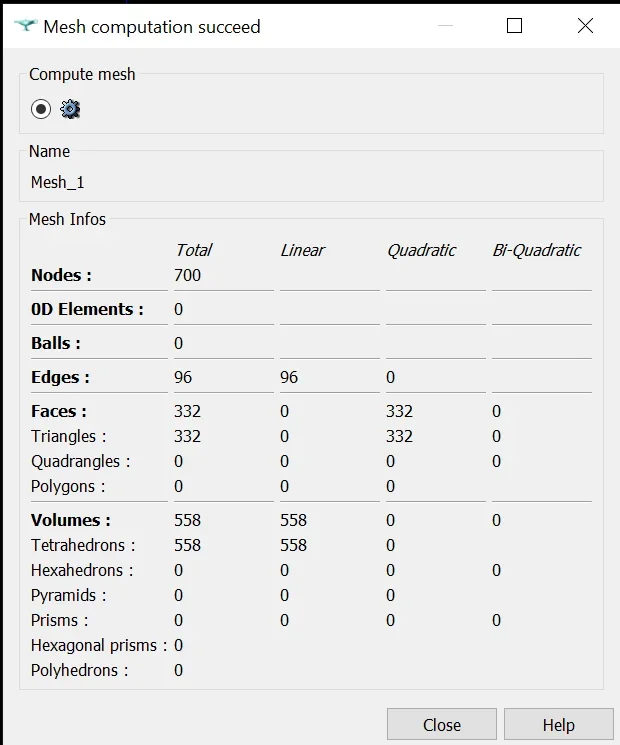Image resolution: width=620 pixels, height=745 pixels.
Task: Click the Tetrahedrons row label
Action: point(83,545)
